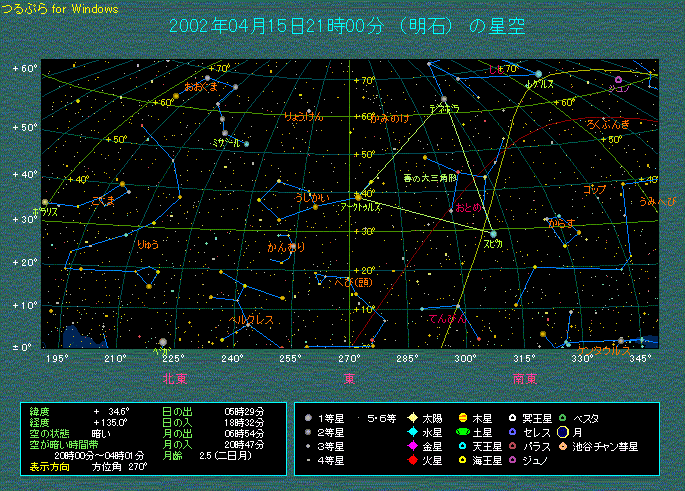Select the パラス Pallas icon in legend

[513, 446]
